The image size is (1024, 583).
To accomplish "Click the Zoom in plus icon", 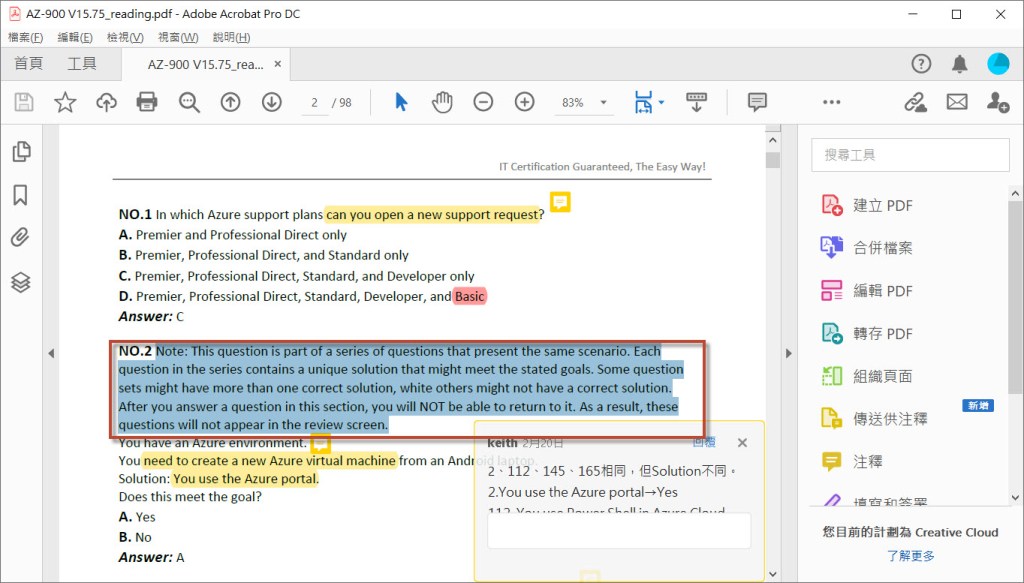I will click(x=524, y=102).
